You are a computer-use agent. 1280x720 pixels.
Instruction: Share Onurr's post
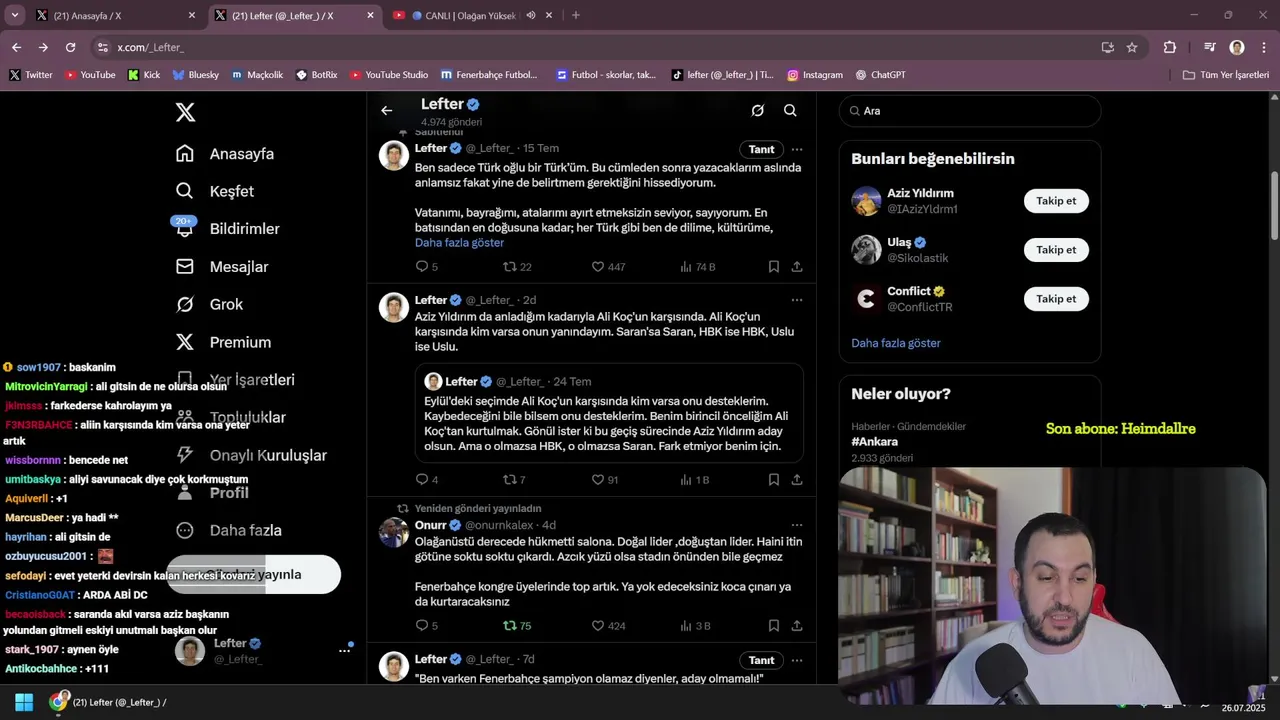(x=797, y=626)
